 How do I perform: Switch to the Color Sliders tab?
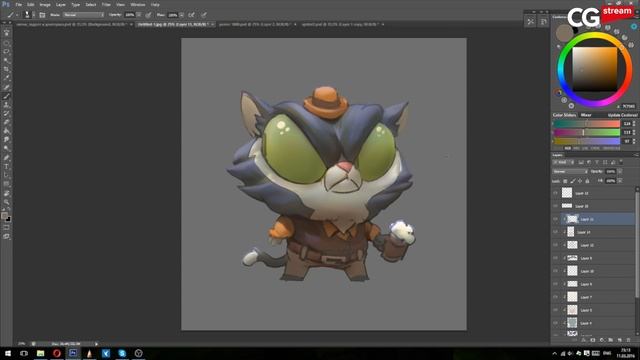pyautogui.click(x=564, y=115)
